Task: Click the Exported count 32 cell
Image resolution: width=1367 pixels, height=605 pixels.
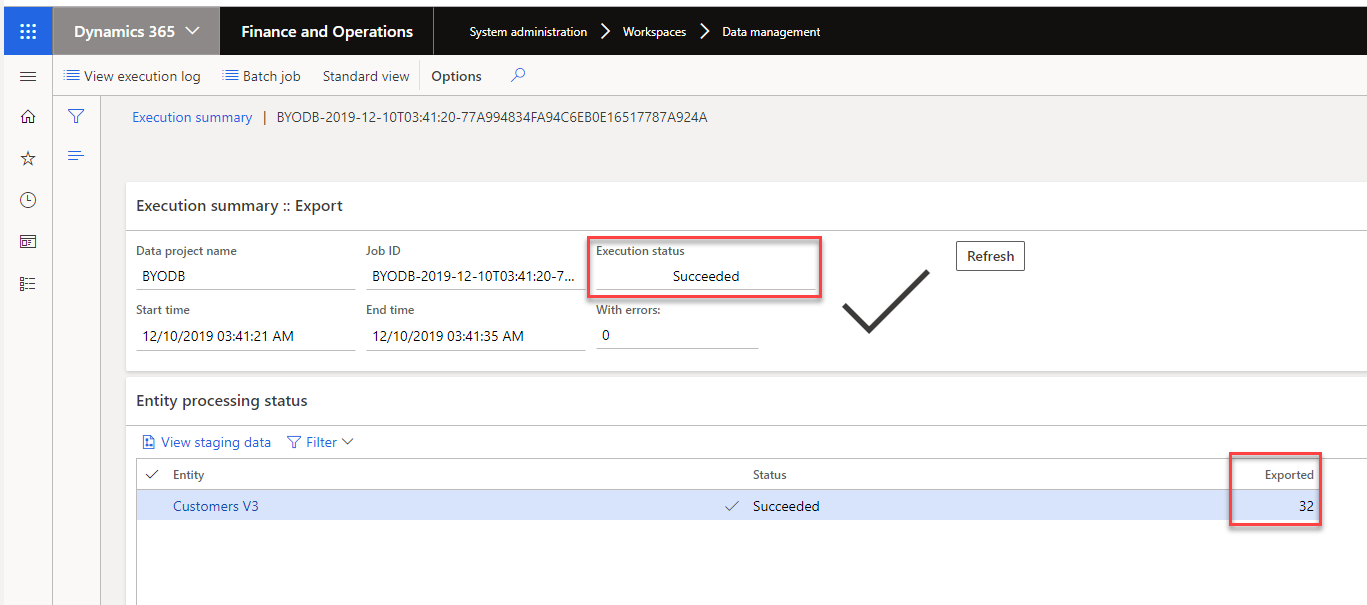Action: [1306, 506]
